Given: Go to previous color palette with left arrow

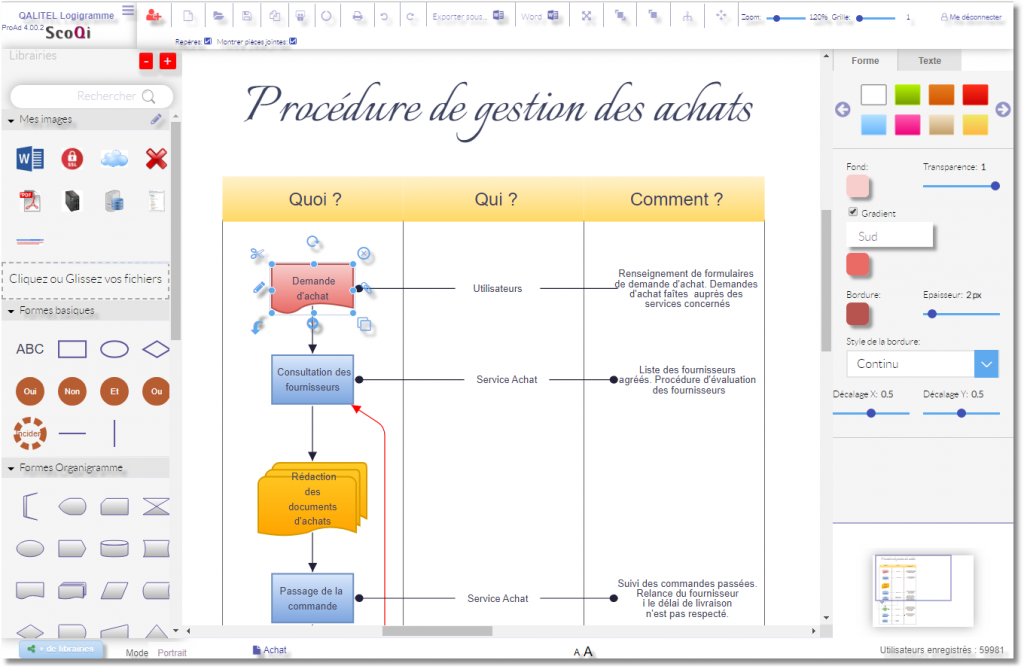Looking at the screenshot, I should click(x=842, y=109).
